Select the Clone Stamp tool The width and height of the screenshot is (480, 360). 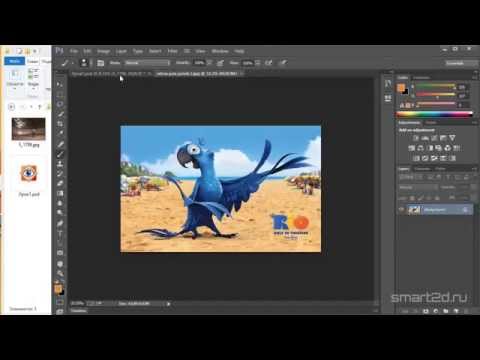point(60,164)
